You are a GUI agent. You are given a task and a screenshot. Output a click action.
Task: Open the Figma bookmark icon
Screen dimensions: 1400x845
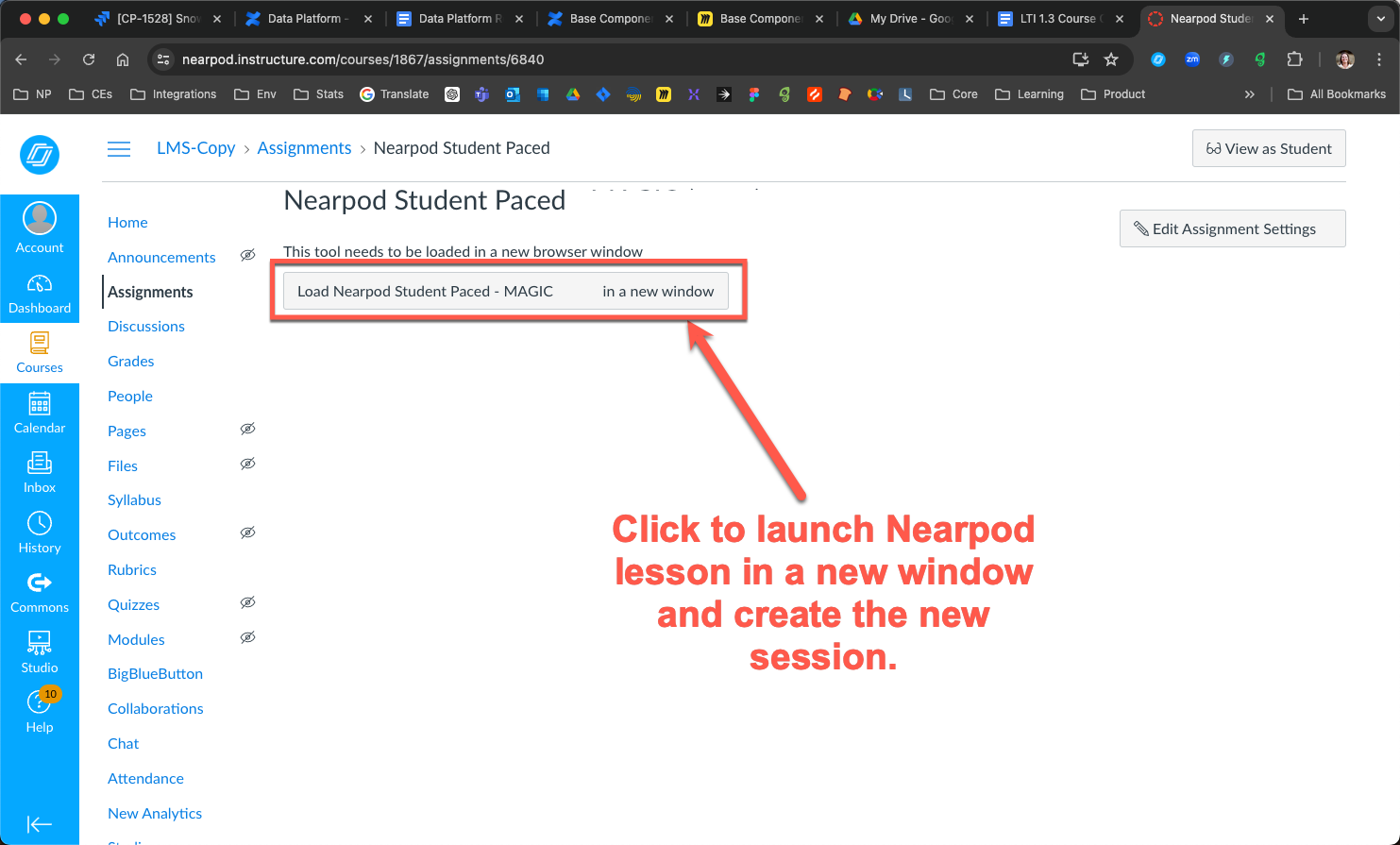[754, 94]
